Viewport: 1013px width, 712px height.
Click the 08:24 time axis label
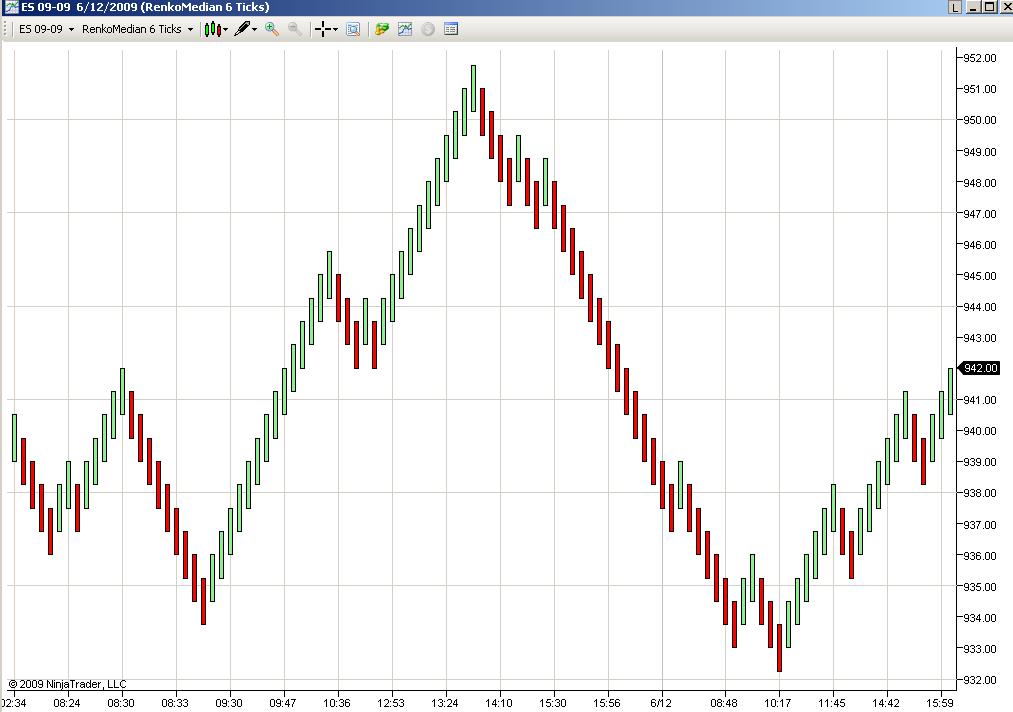[x=67, y=703]
